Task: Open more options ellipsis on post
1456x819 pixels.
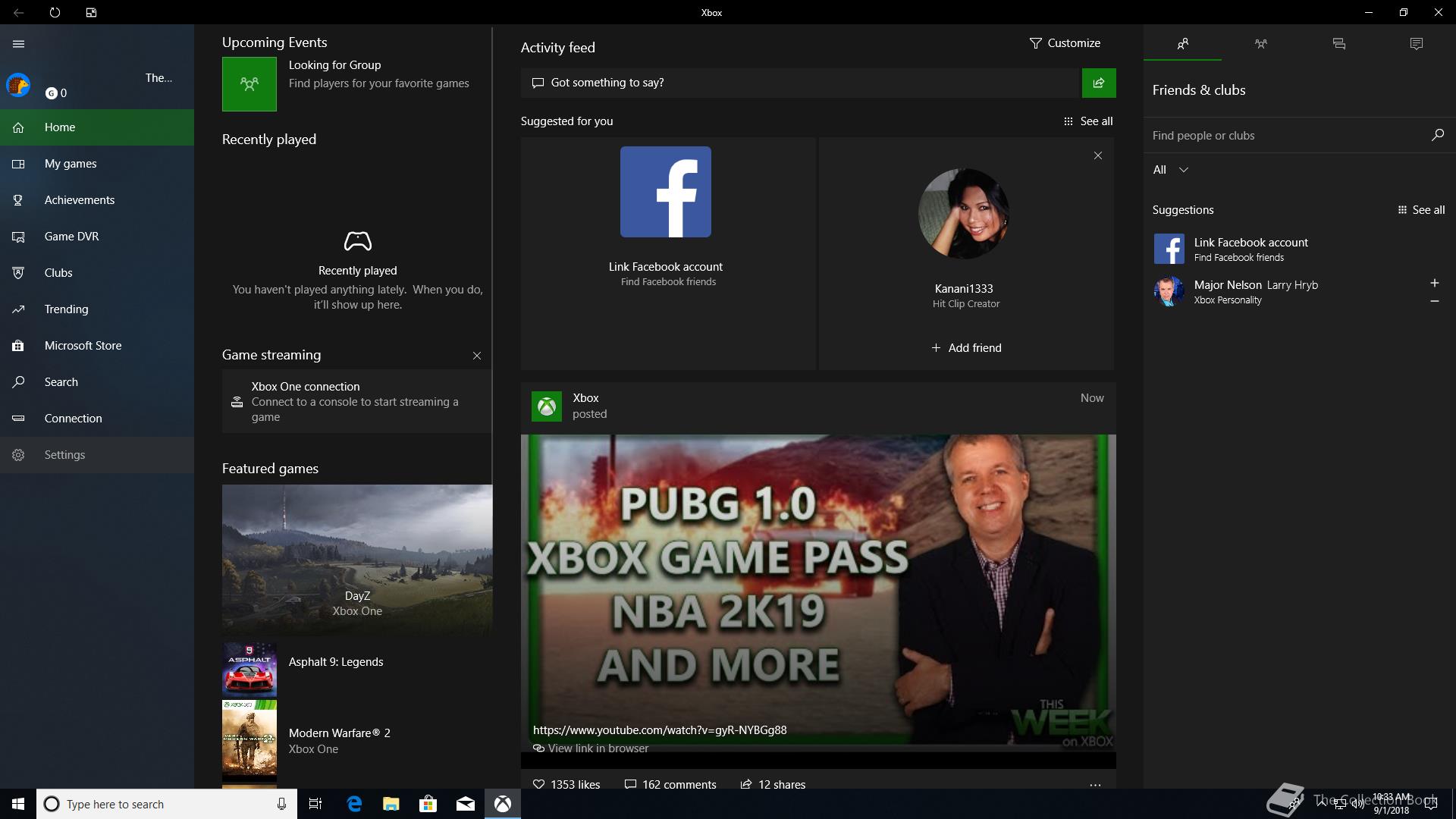Action: pyautogui.click(x=1095, y=785)
